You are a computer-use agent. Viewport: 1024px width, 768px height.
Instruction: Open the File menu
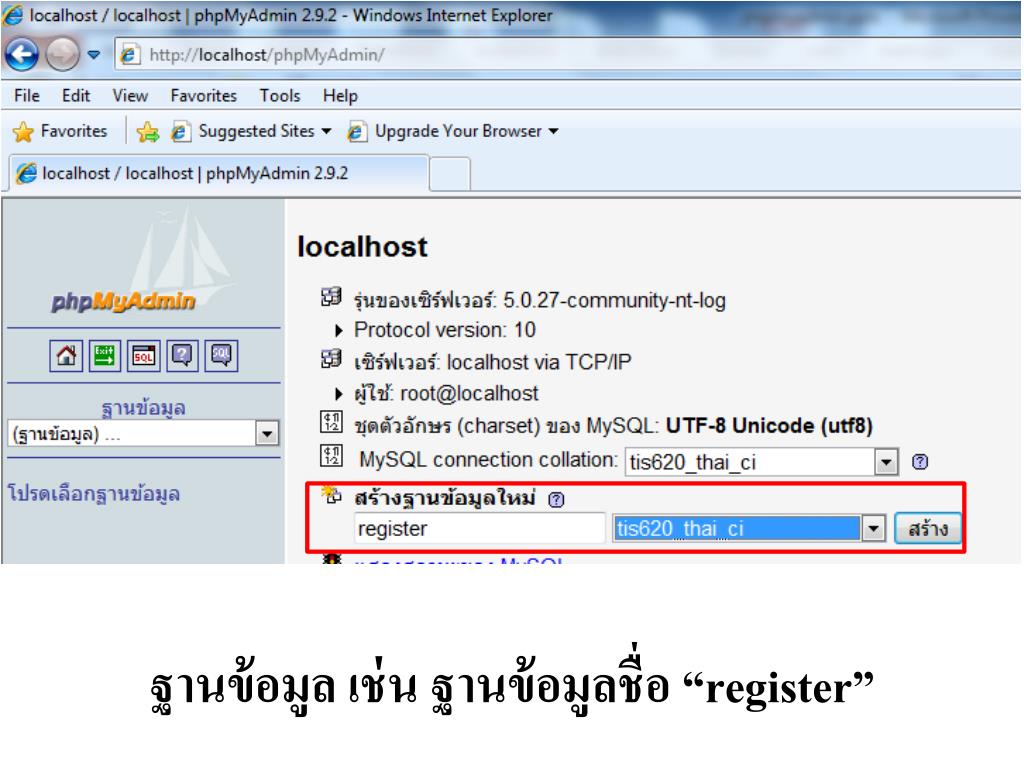pos(27,96)
